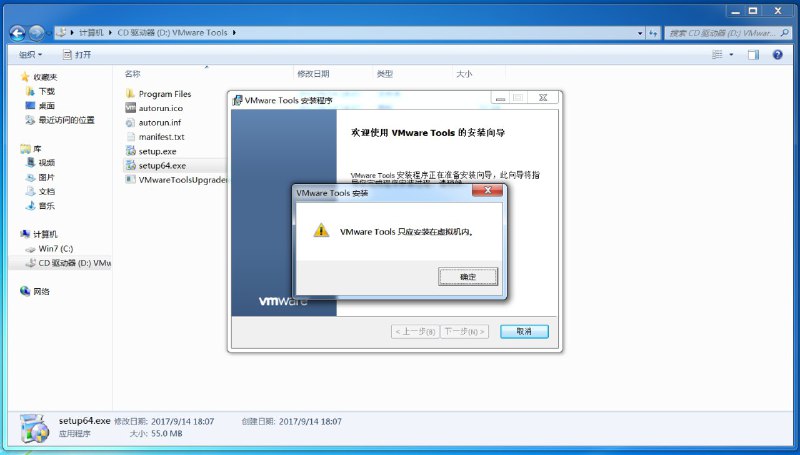The height and width of the screenshot is (455, 800).
Task: Select 计算机 computer in sidebar
Action: (x=39, y=234)
